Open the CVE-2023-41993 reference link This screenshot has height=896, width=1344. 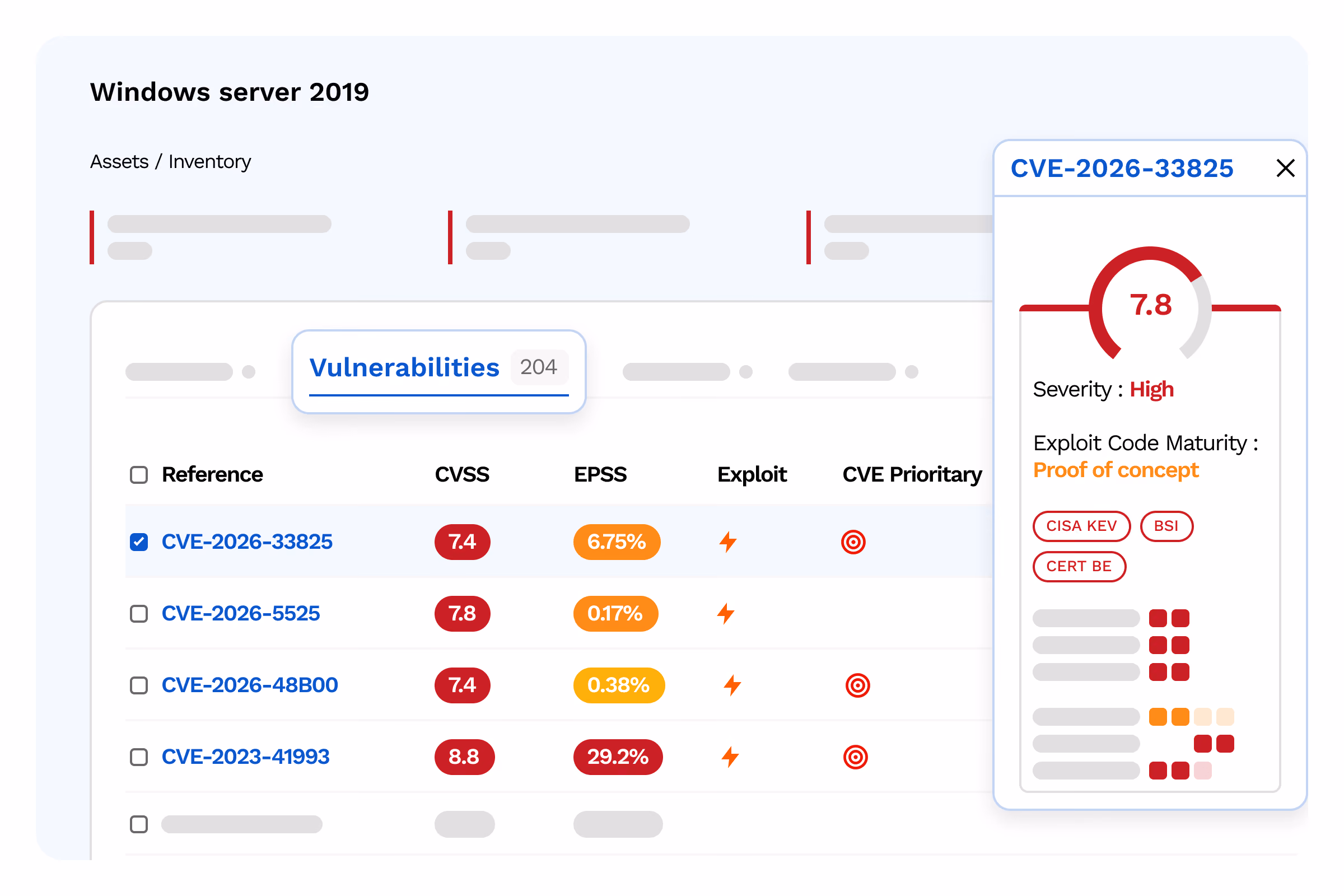[246, 757]
